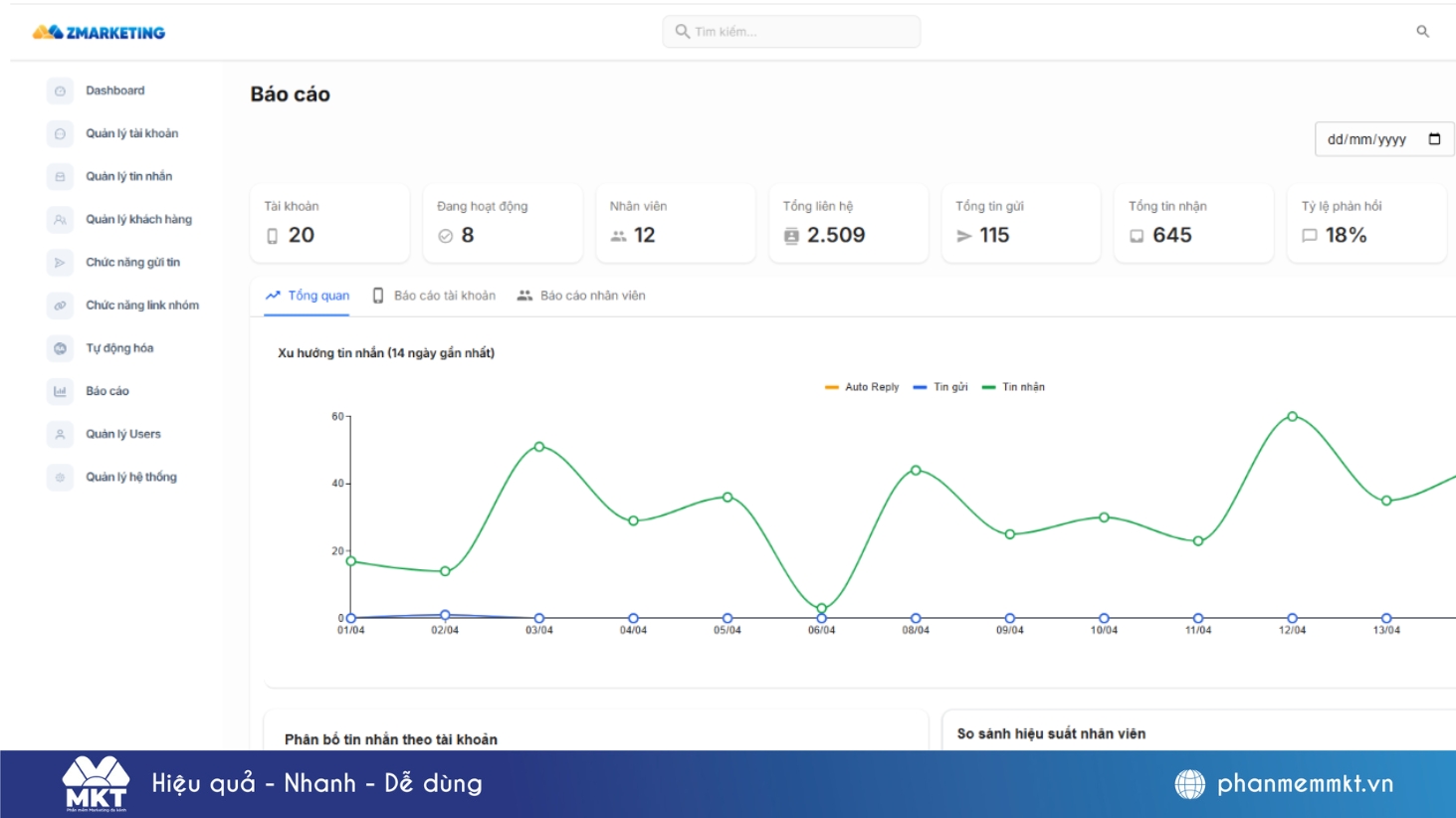This screenshot has width=1456, height=818.
Task: Toggle Tin nhận series in chart legend
Action: click(x=1024, y=386)
